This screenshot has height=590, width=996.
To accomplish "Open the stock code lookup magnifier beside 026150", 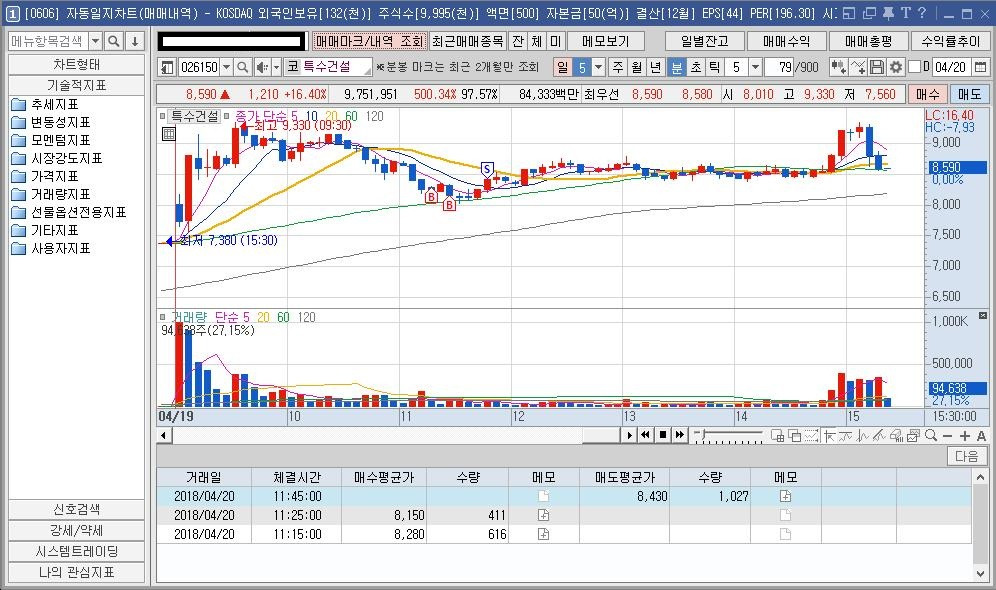I will point(243,67).
